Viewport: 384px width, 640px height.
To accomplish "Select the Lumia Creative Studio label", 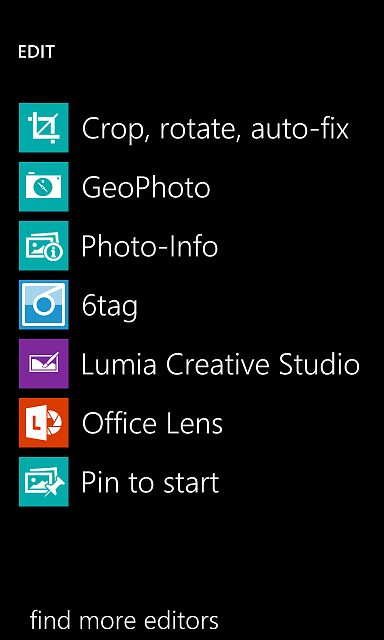I will tap(220, 364).
